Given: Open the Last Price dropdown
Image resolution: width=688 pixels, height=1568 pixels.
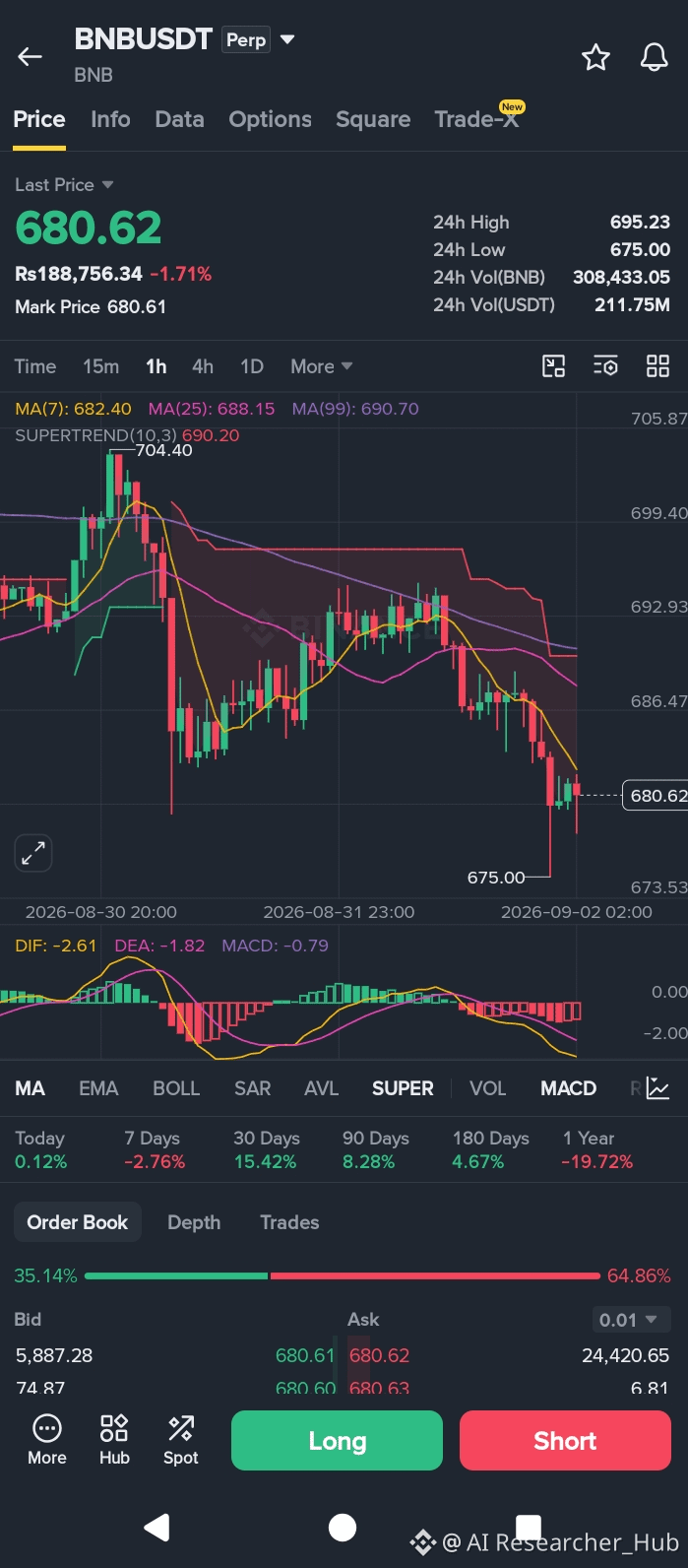Looking at the screenshot, I should [x=64, y=185].
